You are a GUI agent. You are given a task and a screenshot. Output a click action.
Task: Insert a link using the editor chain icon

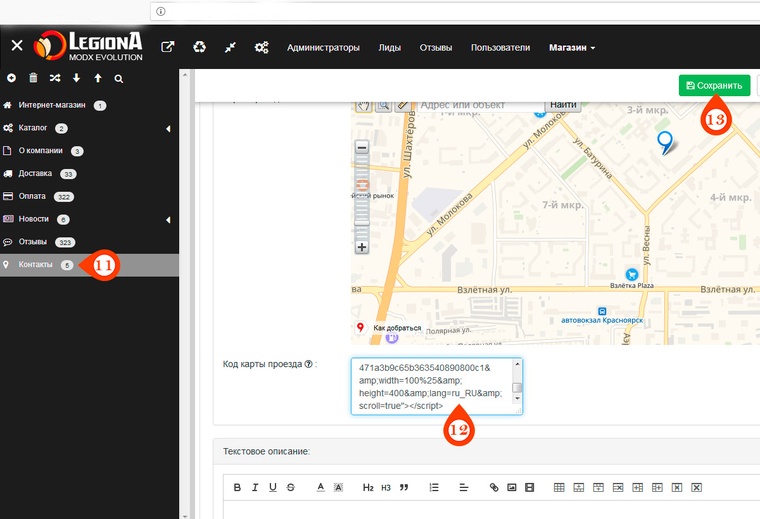[x=493, y=487]
